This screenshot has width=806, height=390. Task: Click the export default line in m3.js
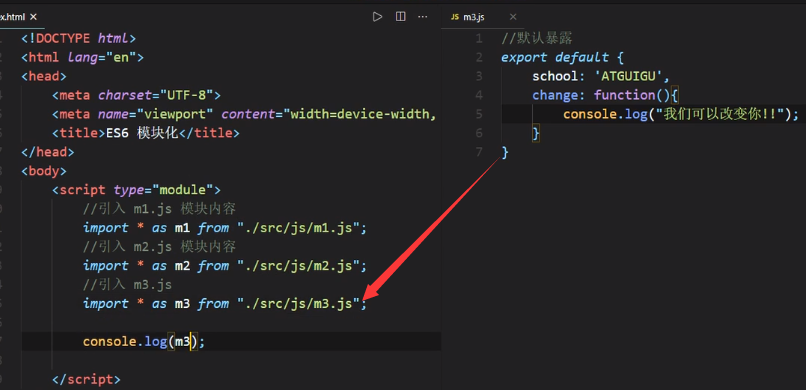(x=563, y=57)
